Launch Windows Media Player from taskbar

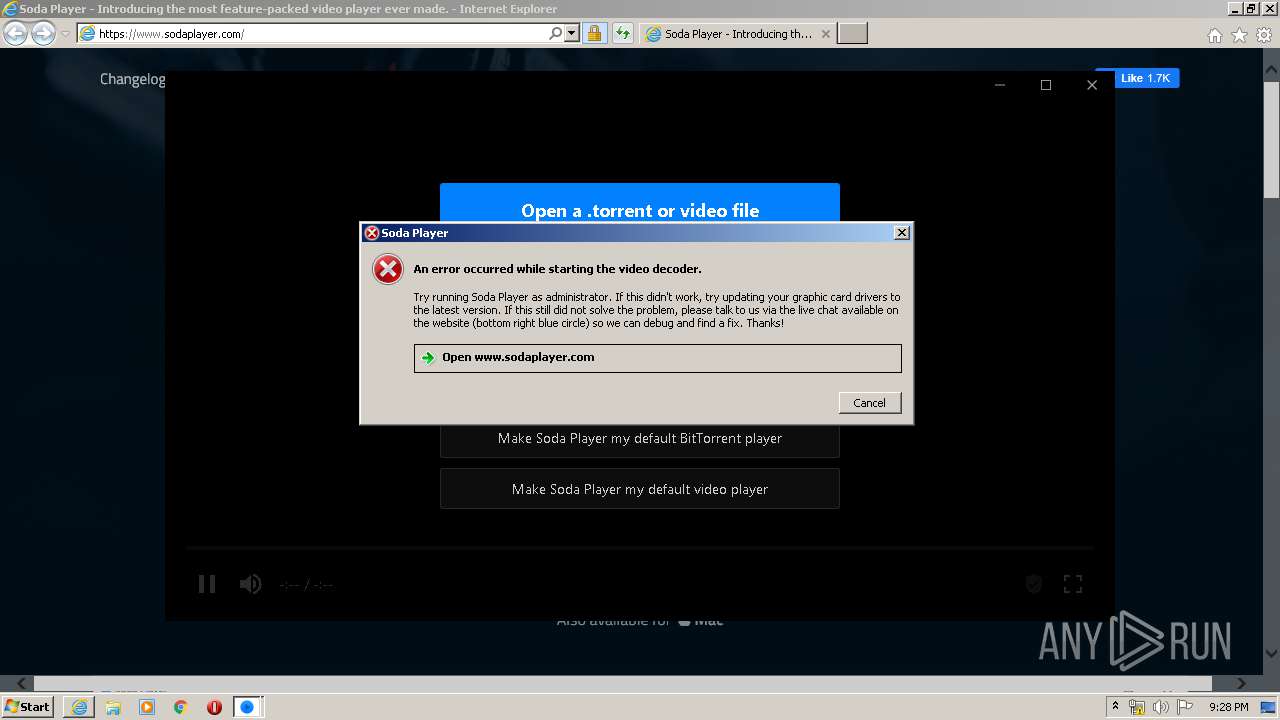point(147,707)
